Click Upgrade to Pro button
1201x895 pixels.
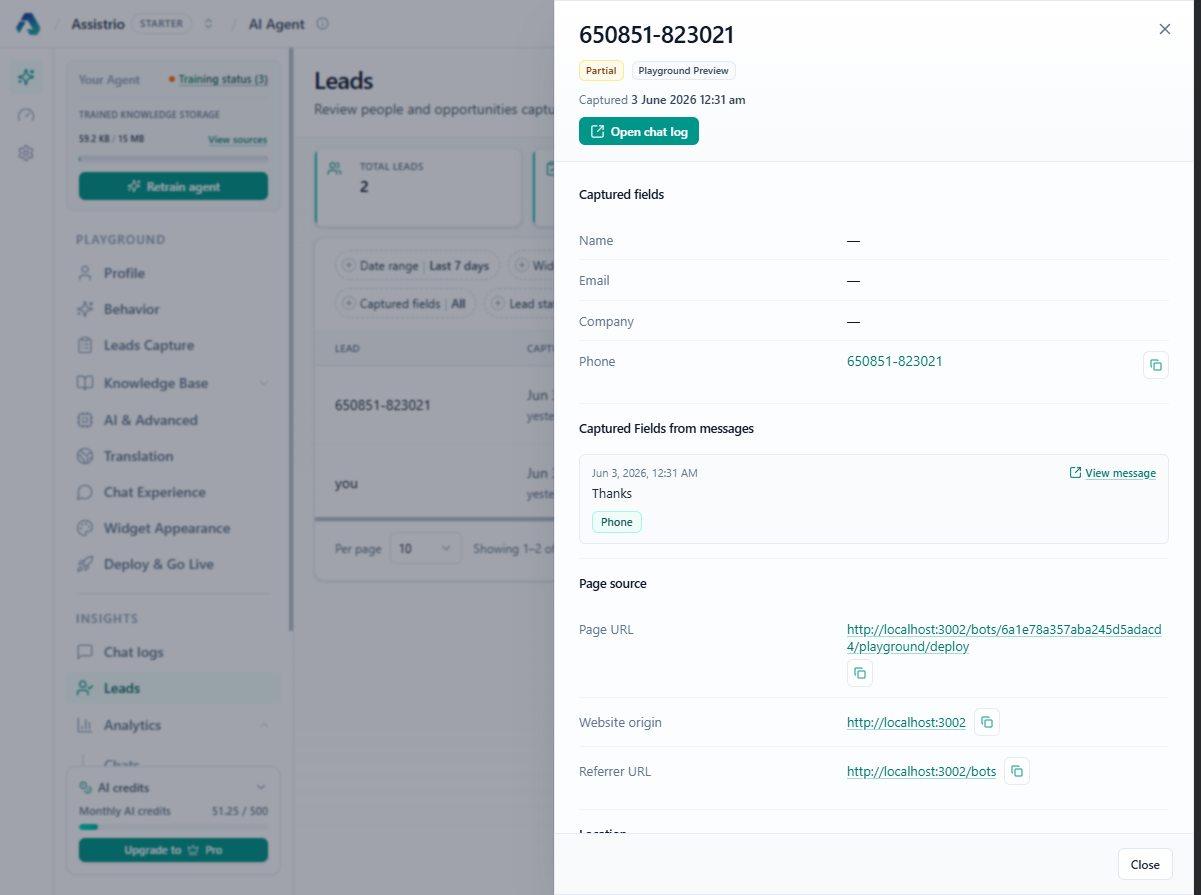pyautogui.click(x=173, y=850)
